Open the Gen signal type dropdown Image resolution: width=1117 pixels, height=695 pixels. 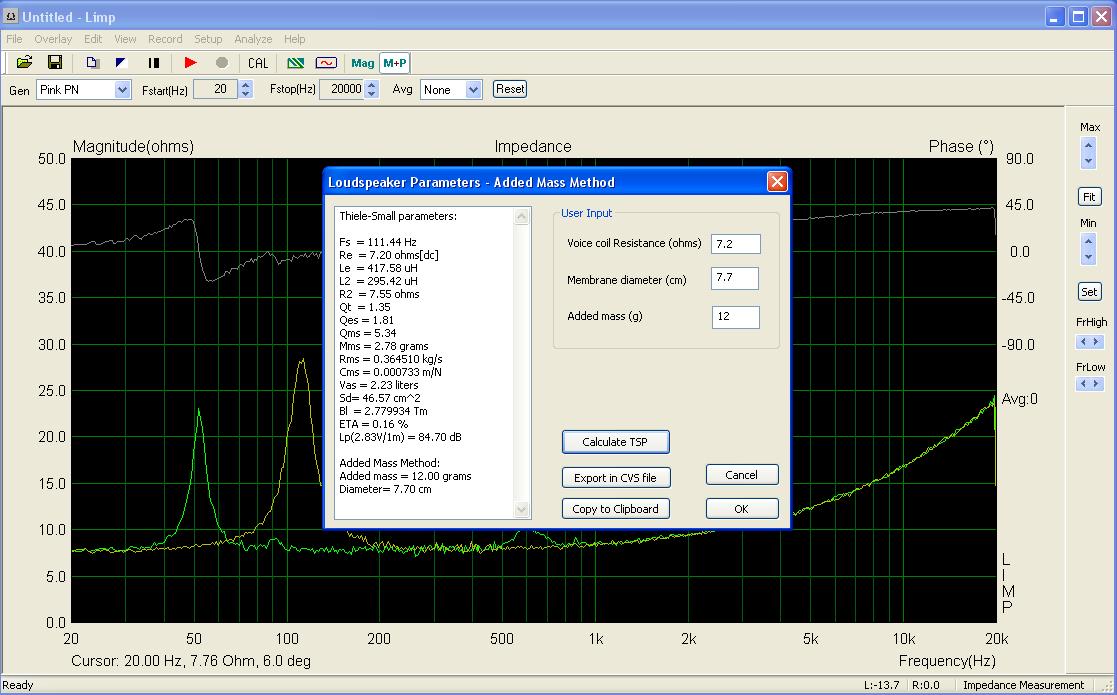click(123, 90)
